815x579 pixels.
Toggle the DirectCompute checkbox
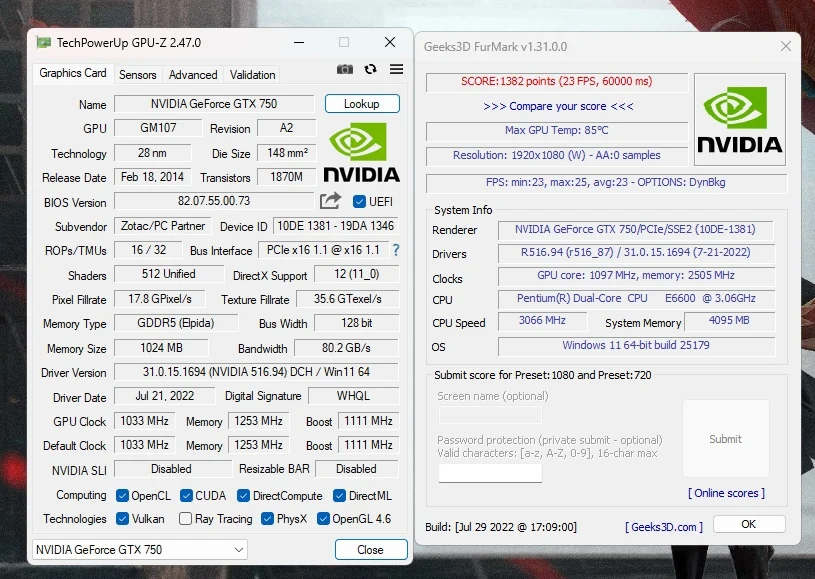243,496
